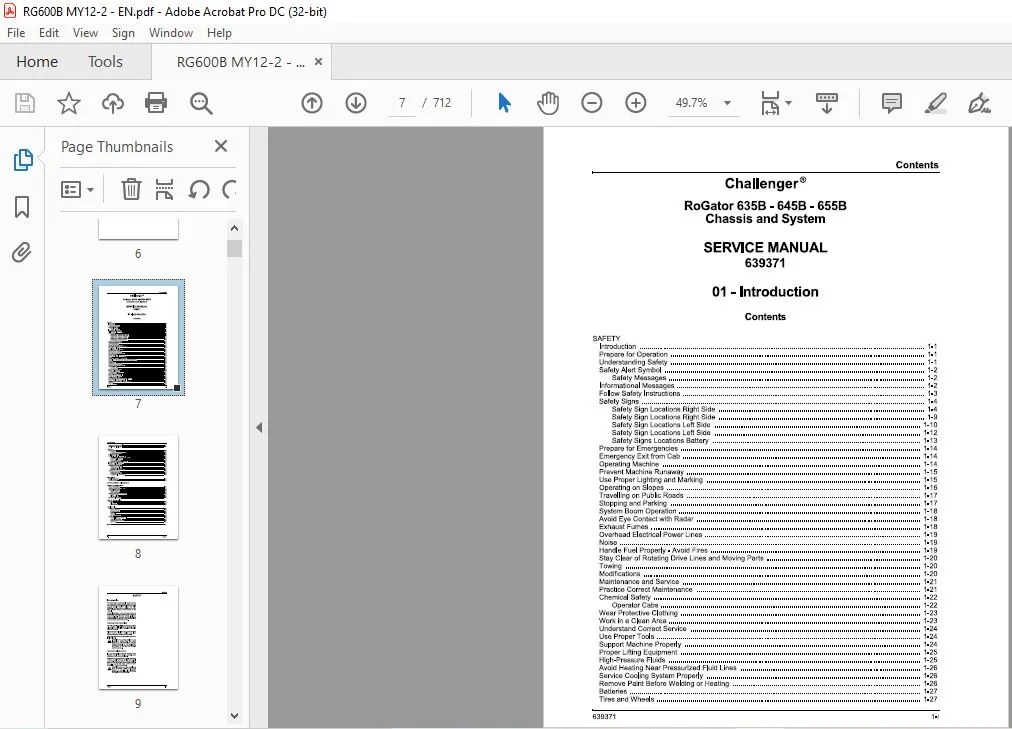Switch to the Tools tab
This screenshot has height=729, width=1012.
click(x=105, y=62)
